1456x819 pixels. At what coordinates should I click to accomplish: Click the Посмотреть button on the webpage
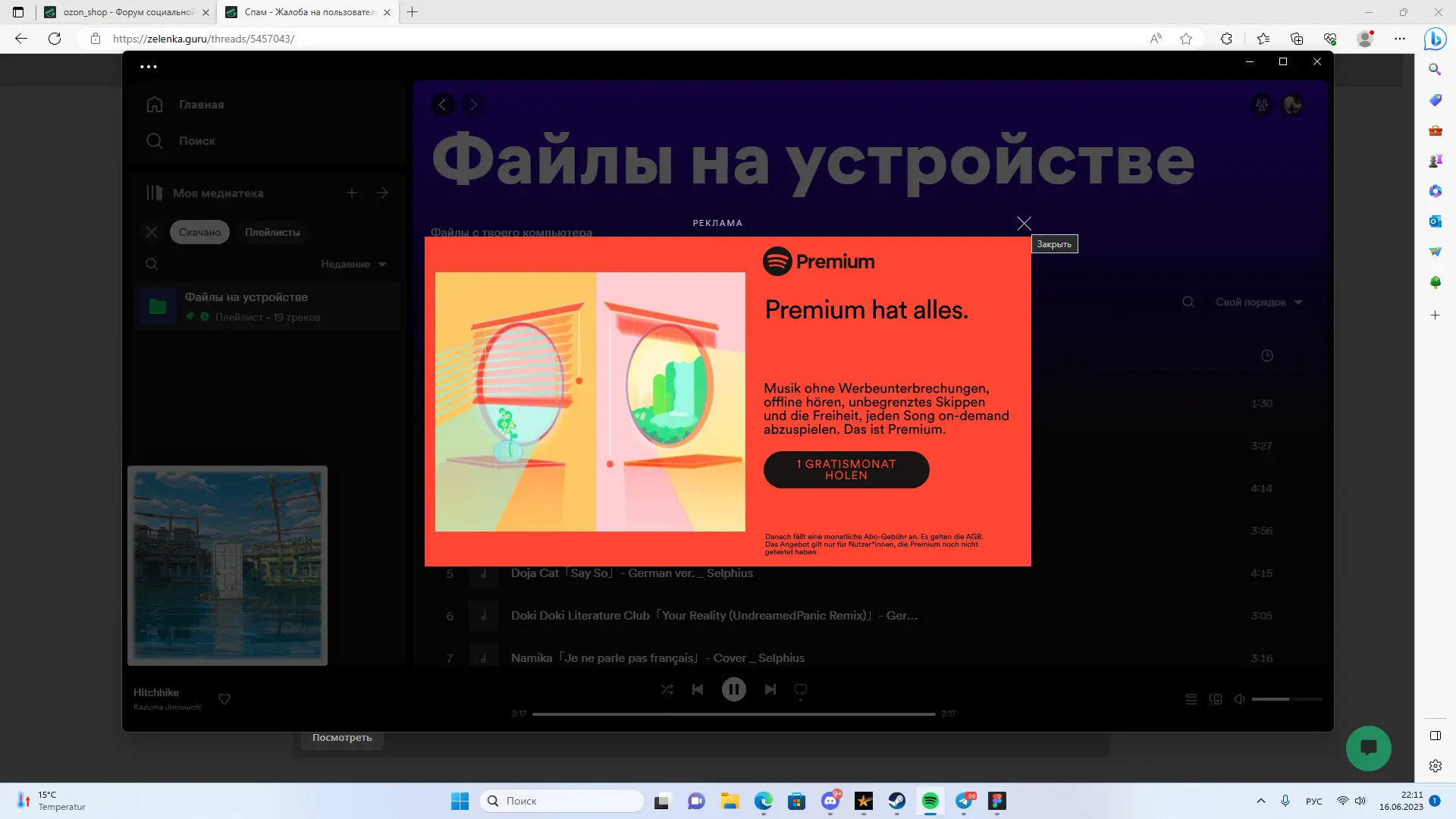(342, 738)
